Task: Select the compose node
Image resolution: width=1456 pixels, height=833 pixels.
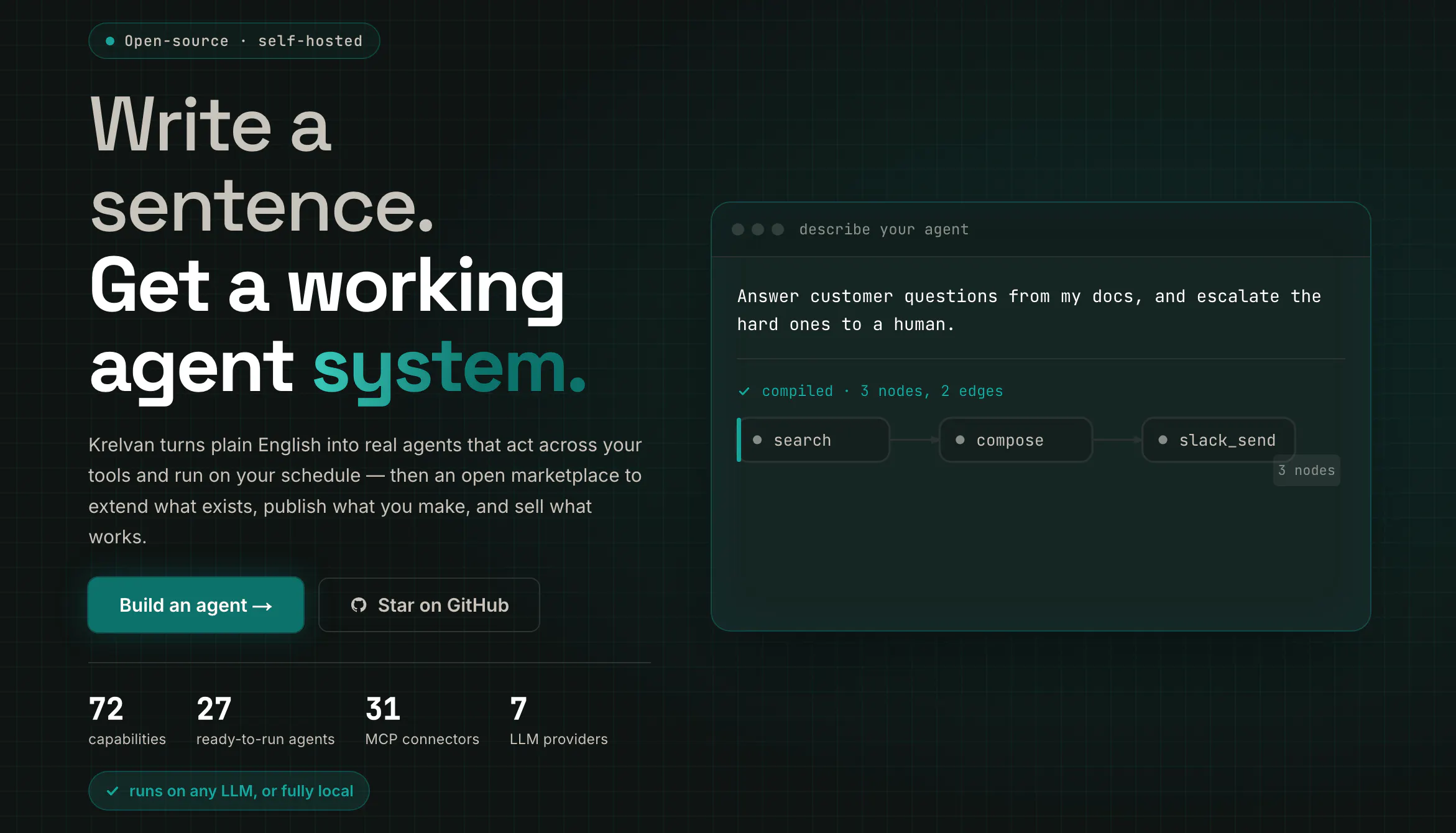Action: pyautogui.click(x=1016, y=440)
